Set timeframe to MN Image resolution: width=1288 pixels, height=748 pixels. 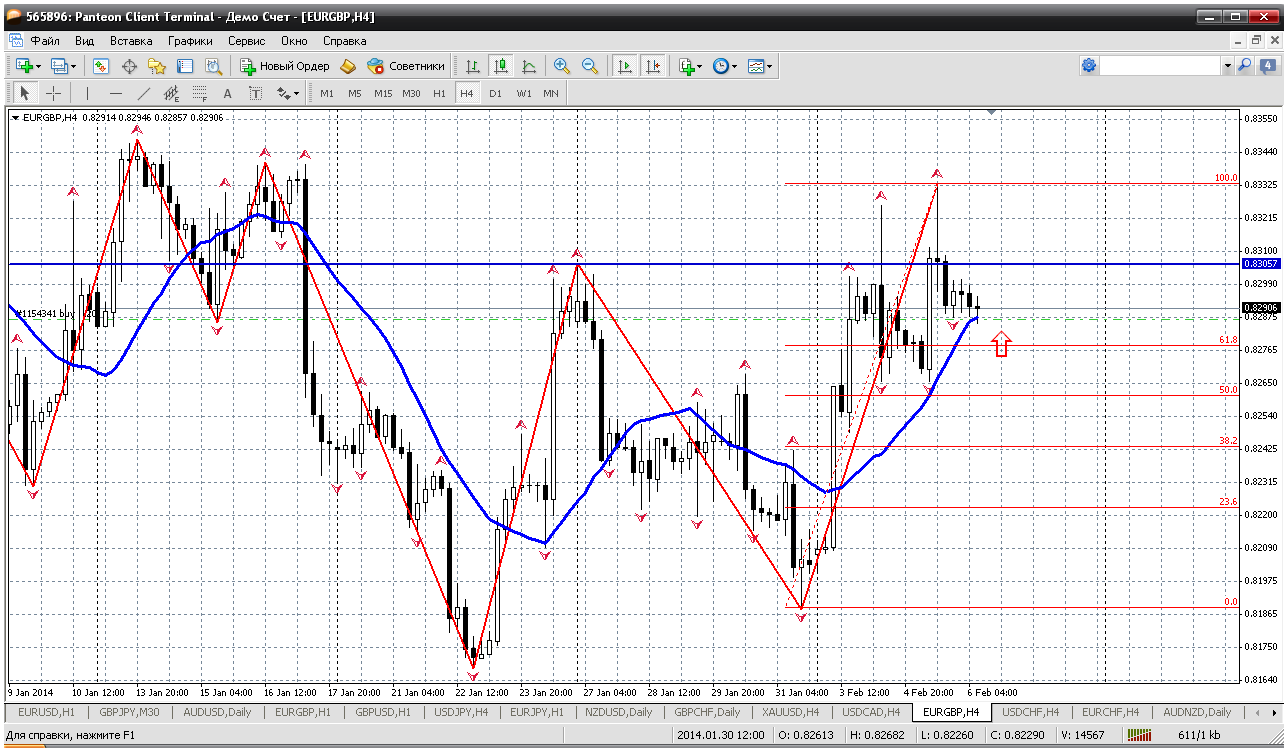(x=551, y=93)
